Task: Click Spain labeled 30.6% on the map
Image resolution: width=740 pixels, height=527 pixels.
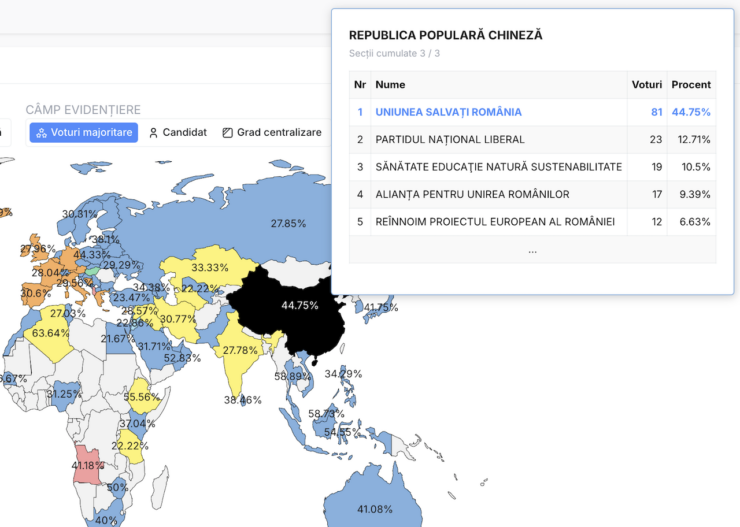Action: 35,293
